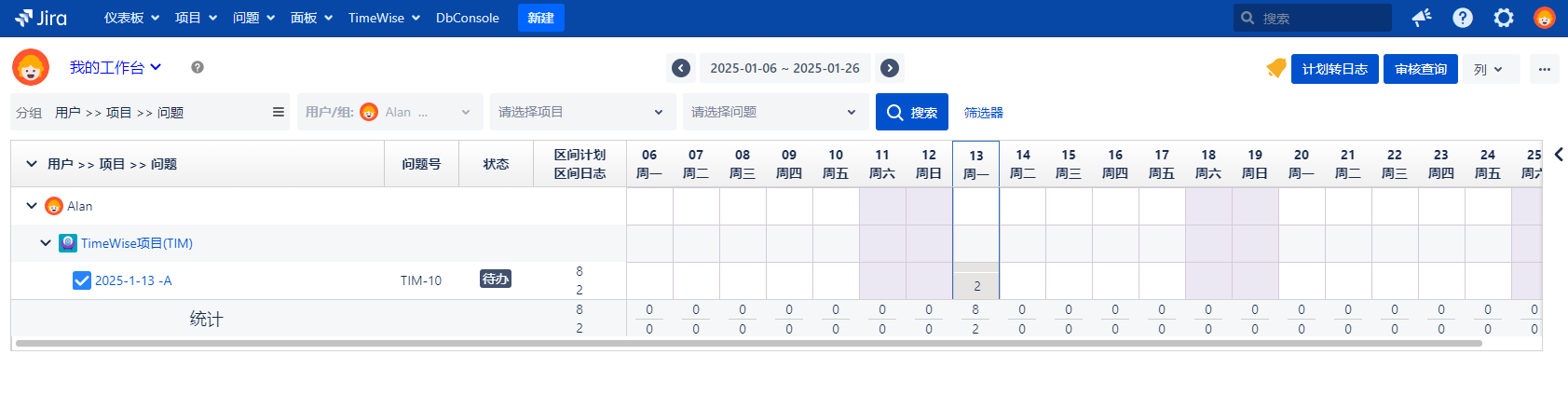Open the 请选择问题 issue dropdown

click(774, 112)
